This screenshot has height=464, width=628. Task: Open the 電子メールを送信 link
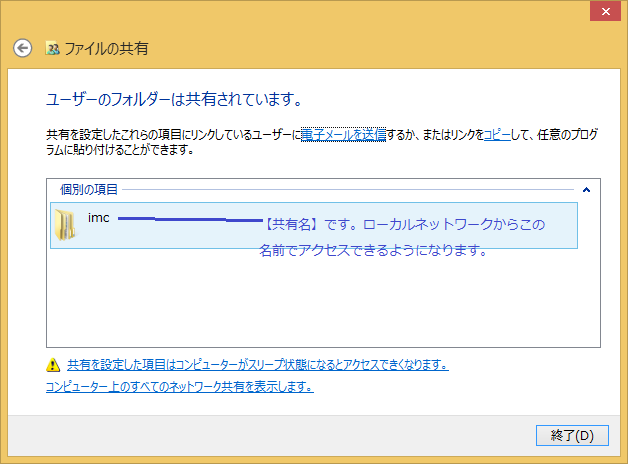click(x=343, y=134)
